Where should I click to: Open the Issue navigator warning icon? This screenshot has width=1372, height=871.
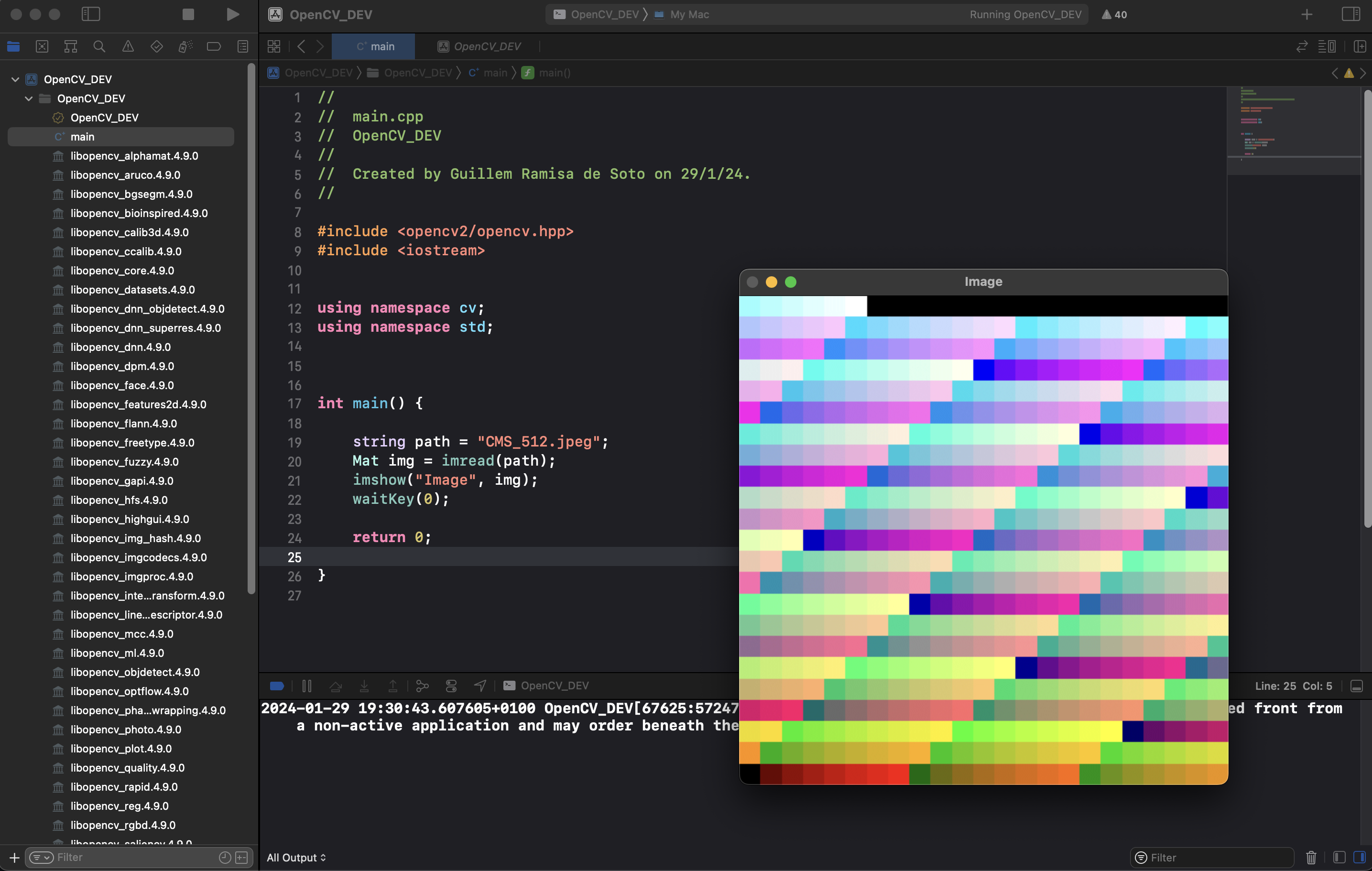(x=128, y=47)
